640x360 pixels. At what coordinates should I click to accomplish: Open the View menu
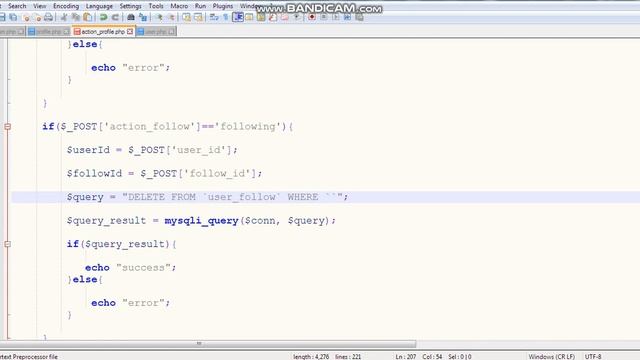click(40, 6)
